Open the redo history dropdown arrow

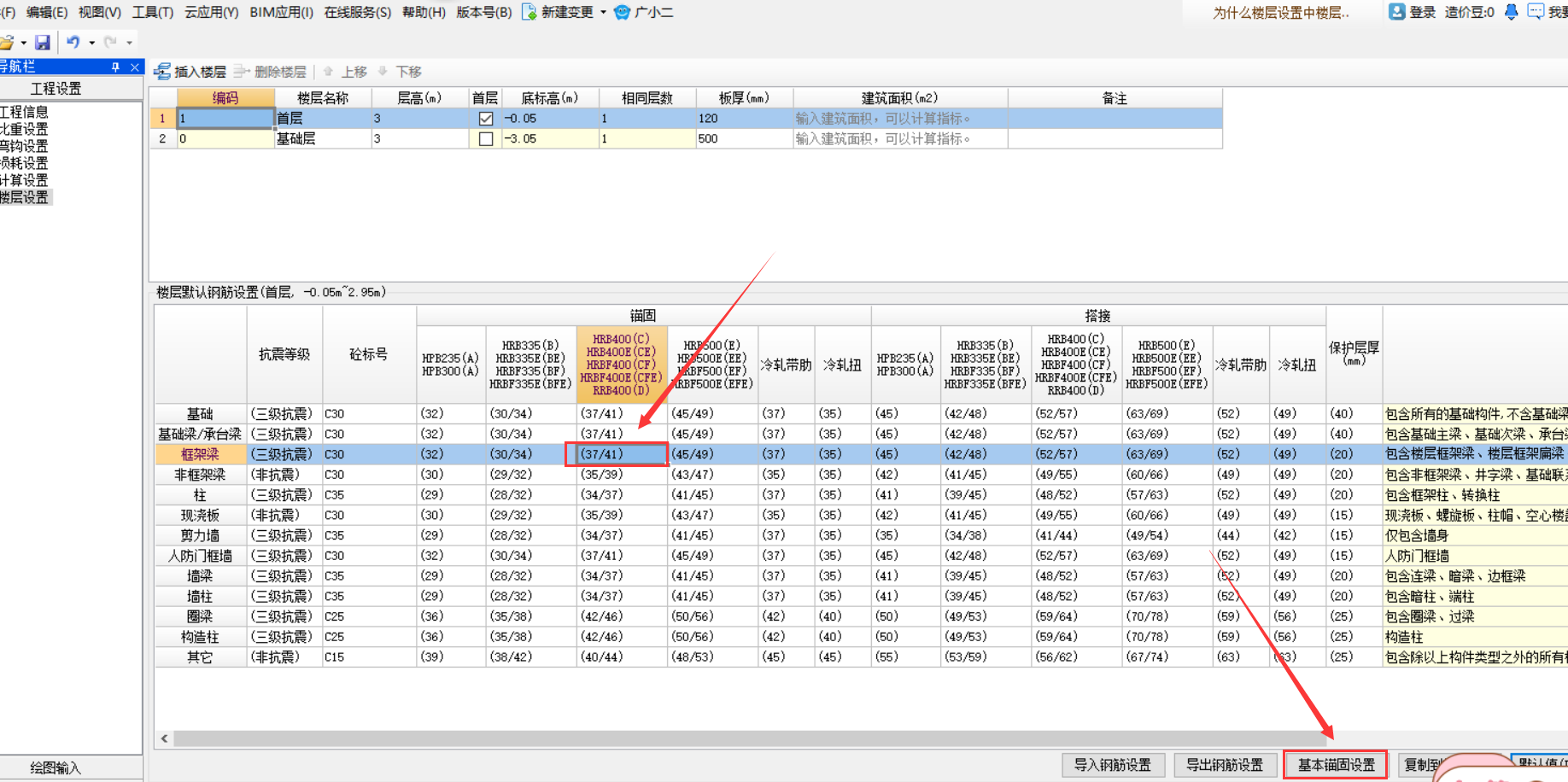[129, 42]
